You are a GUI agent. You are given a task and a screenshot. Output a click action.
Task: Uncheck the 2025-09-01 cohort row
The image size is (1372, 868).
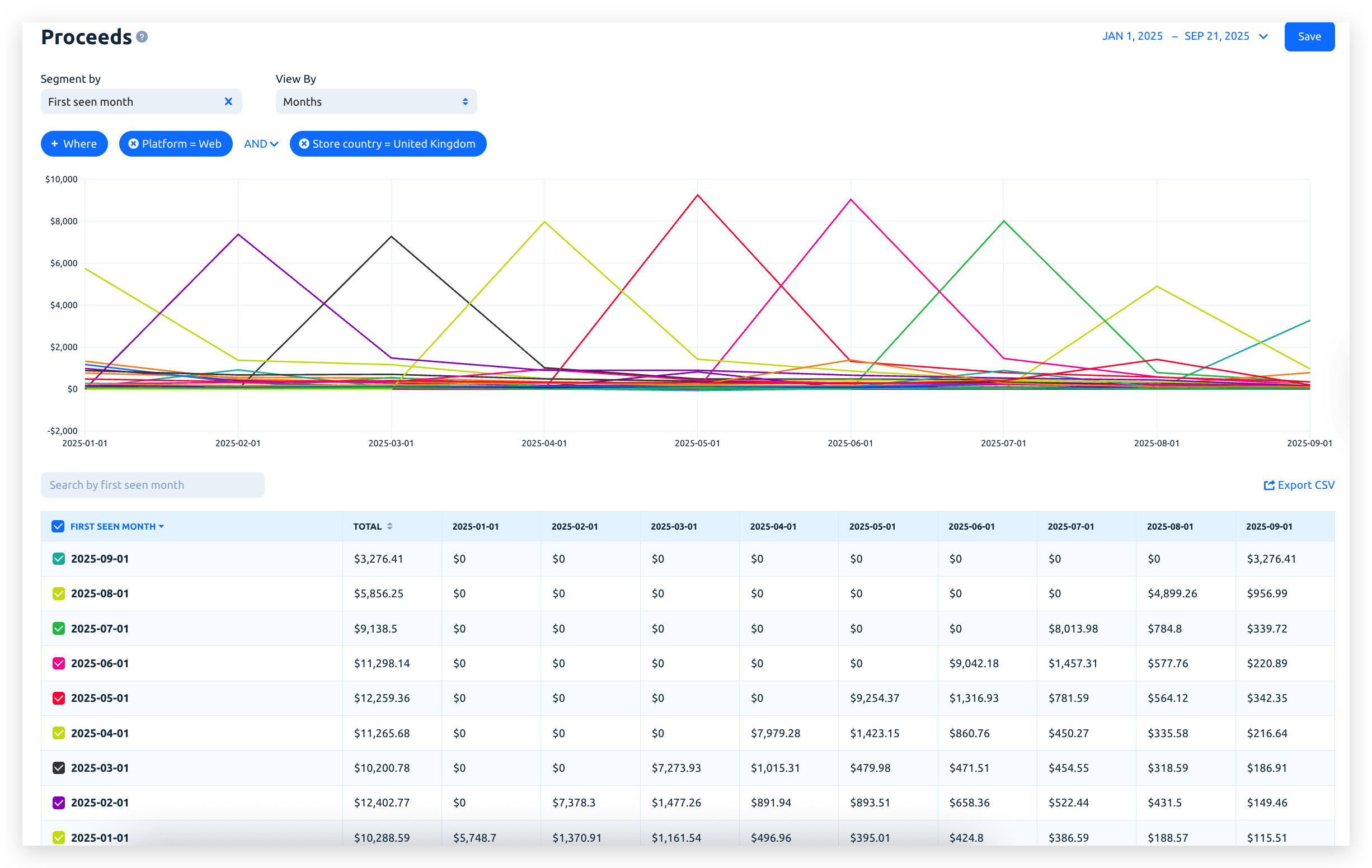coord(59,559)
